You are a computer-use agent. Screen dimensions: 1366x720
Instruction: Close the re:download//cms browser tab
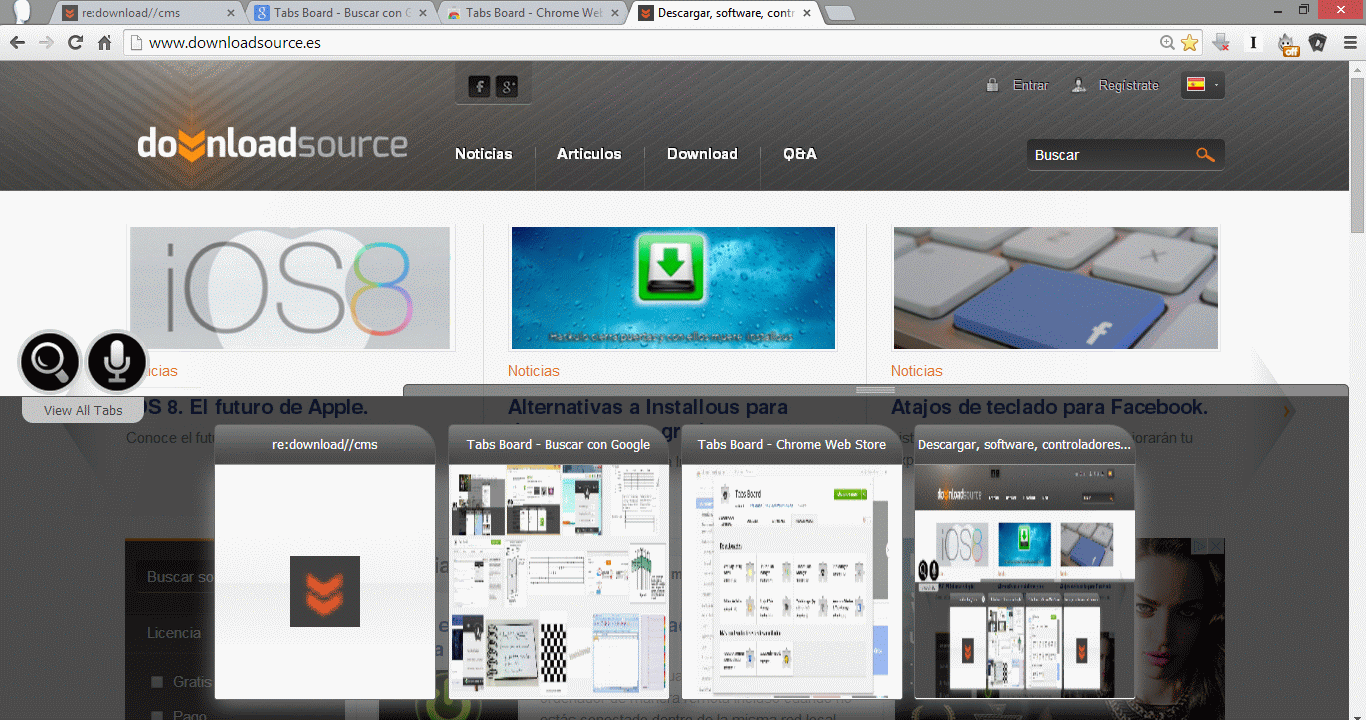pyautogui.click(x=232, y=13)
